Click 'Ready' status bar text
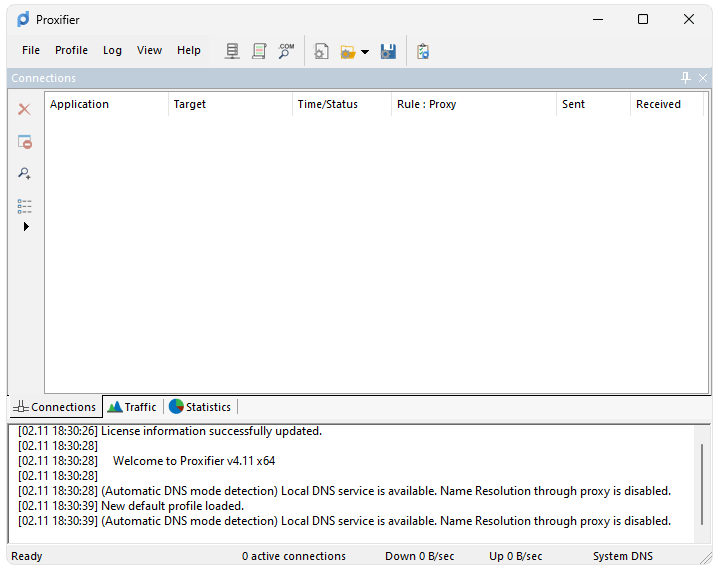The width and height of the screenshot is (720, 570). [27, 556]
